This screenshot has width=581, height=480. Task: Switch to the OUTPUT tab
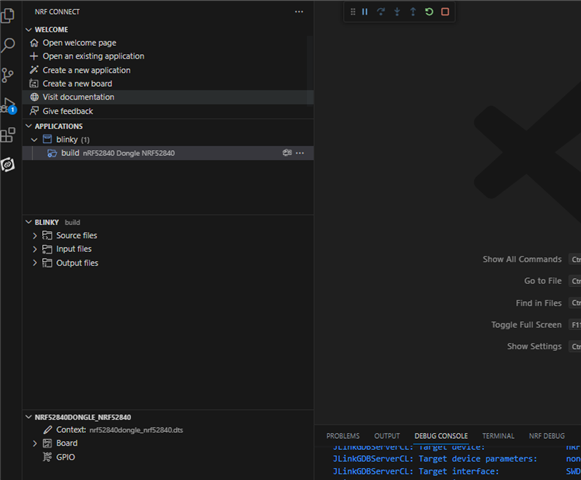tap(387, 436)
